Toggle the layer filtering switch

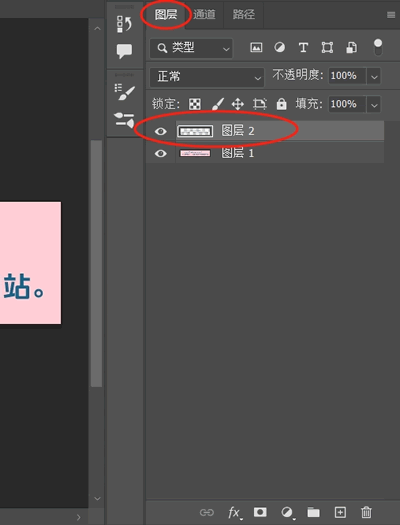click(x=378, y=48)
